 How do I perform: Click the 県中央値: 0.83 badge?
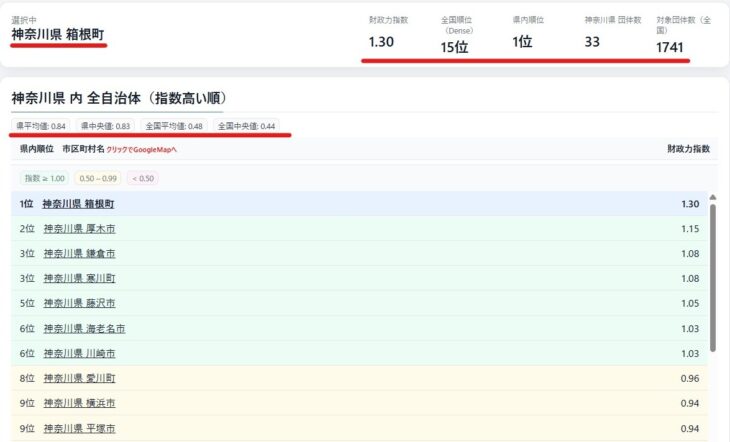106,126
